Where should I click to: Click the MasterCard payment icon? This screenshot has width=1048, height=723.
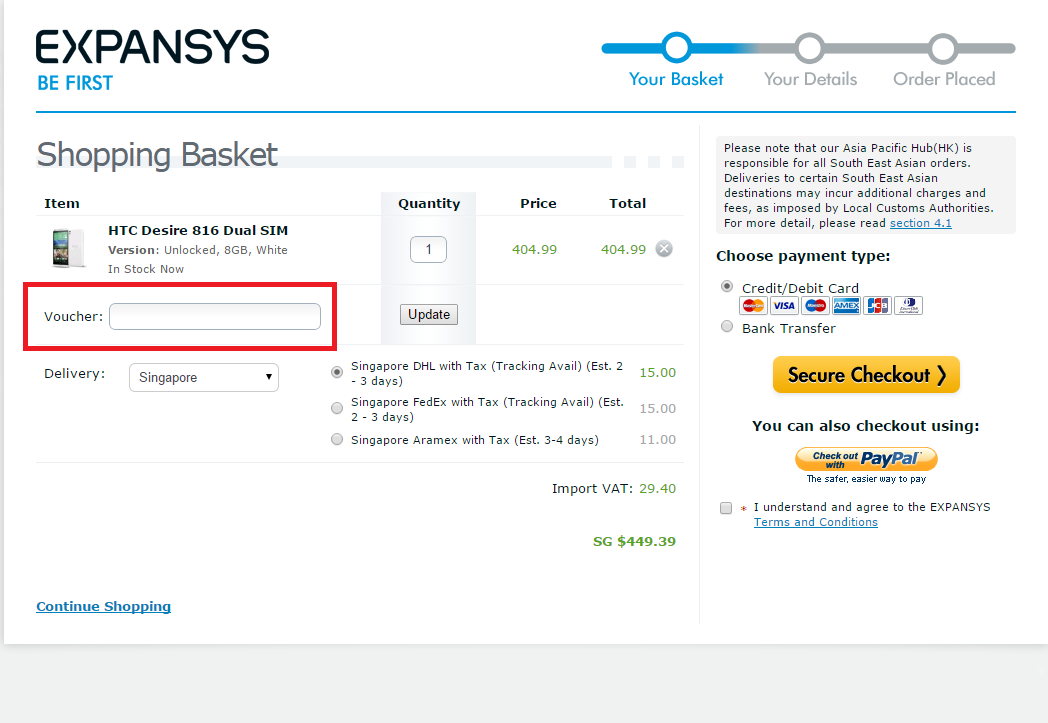coord(753,306)
